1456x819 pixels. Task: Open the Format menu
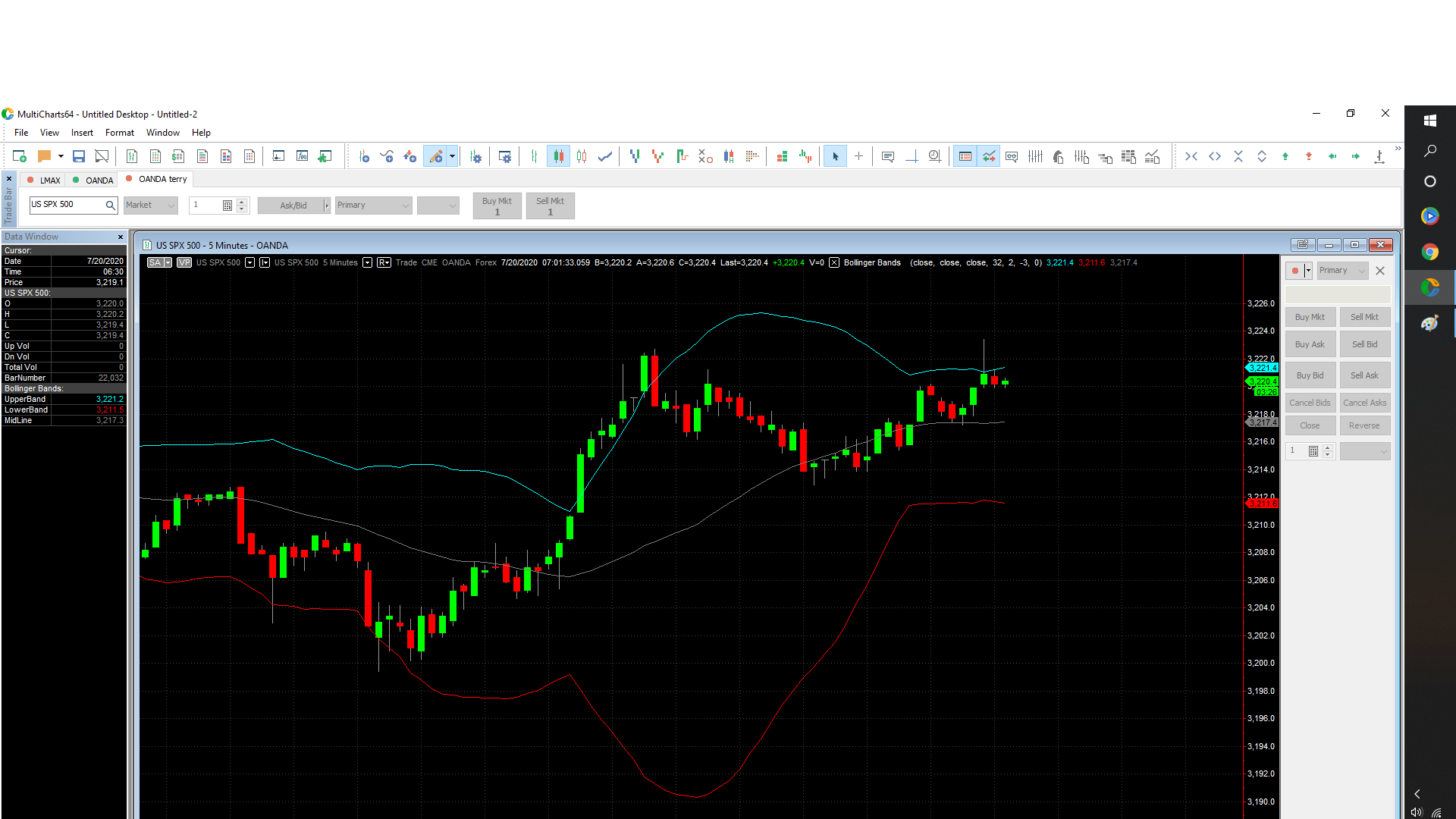120,133
